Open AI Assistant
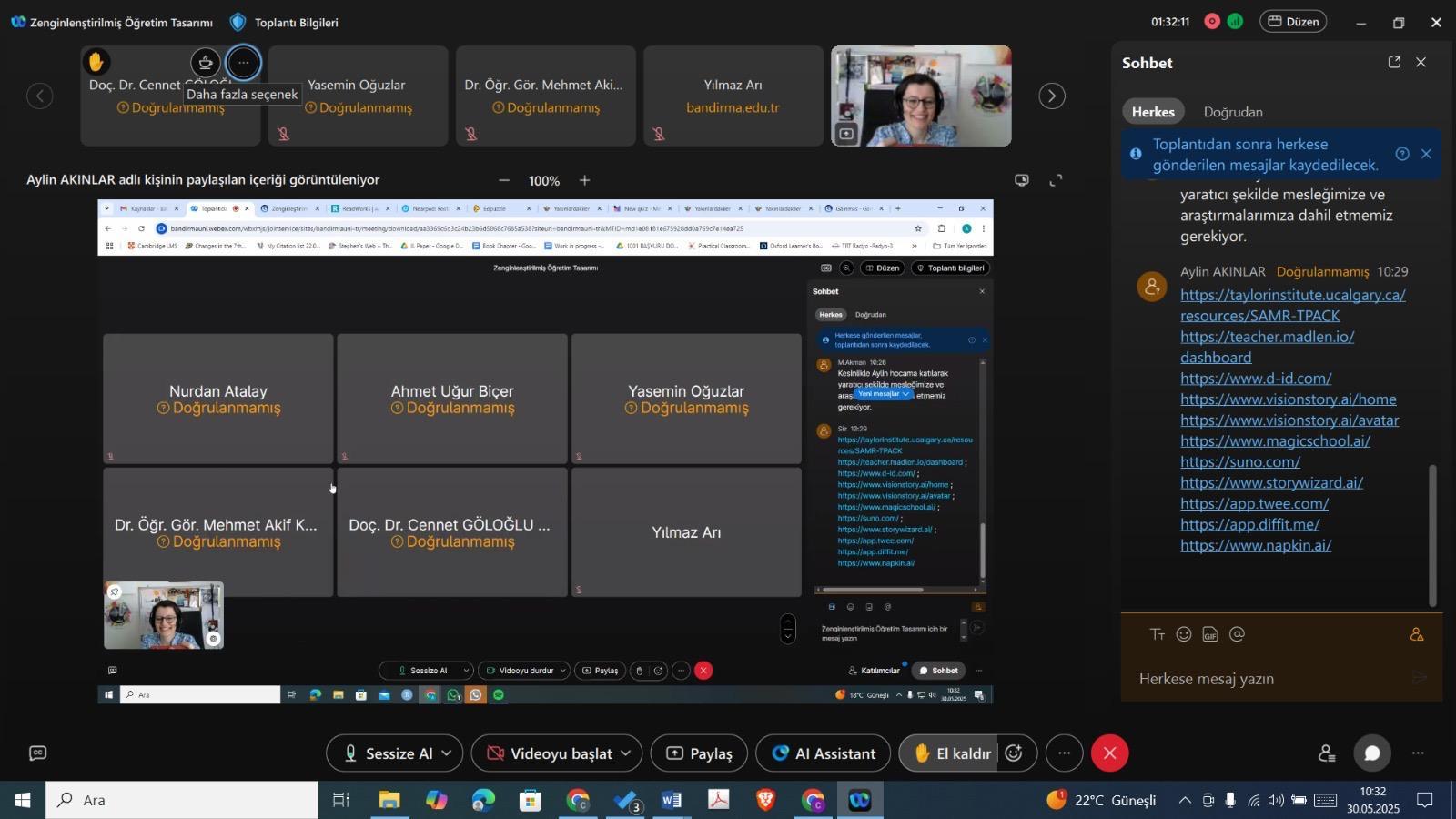Image resolution: width=1456 pixels, height=819 pixels. [x=824, y=753]
